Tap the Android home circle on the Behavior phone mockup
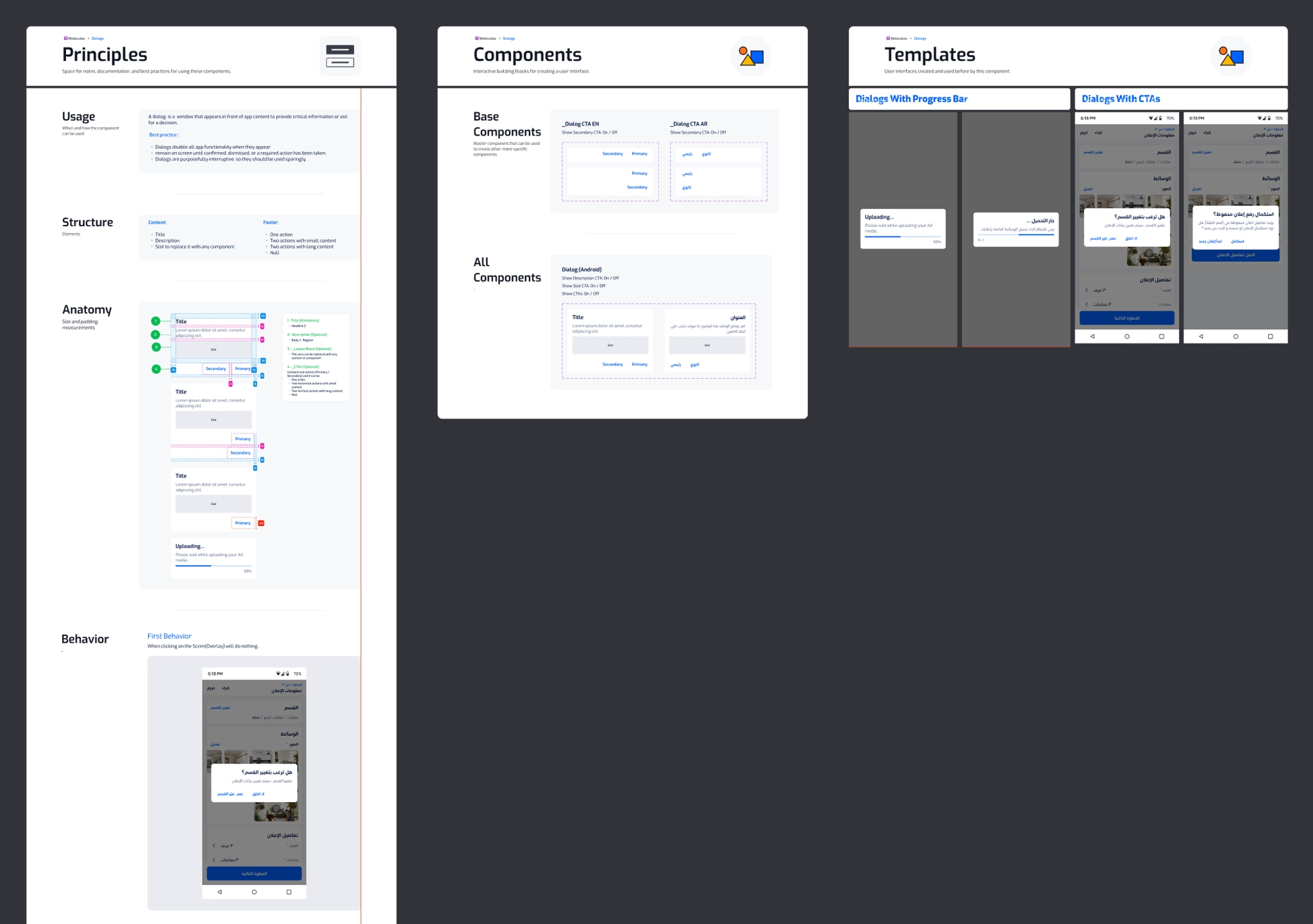The width and height of the screenshot is (1313, 924). pyautogui.click(x=254, y=891)
